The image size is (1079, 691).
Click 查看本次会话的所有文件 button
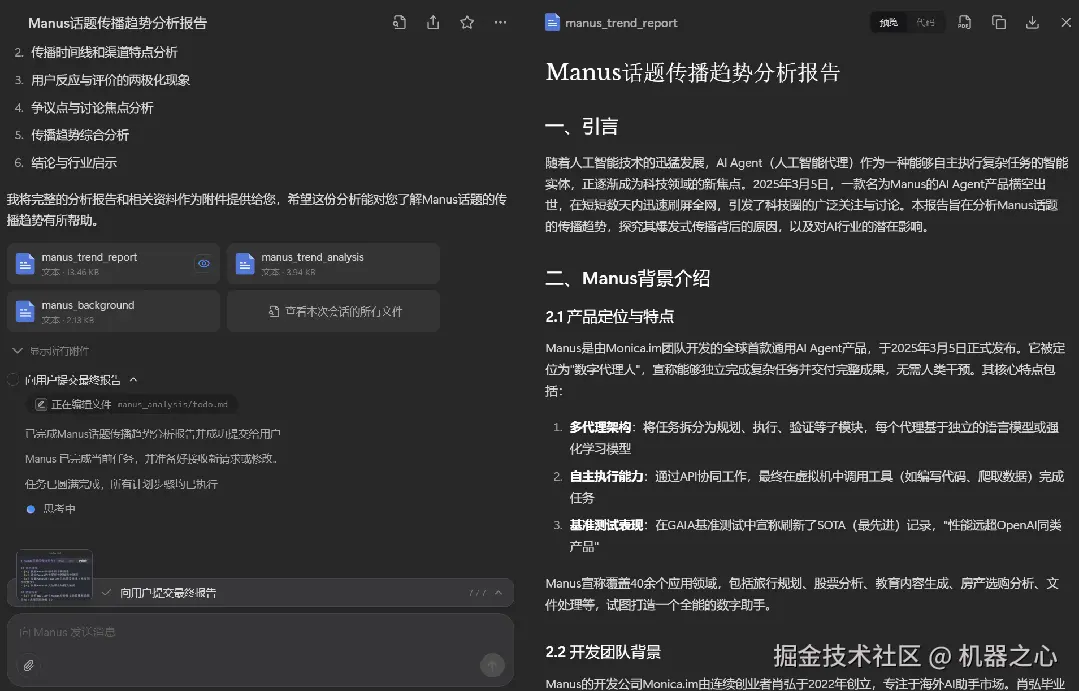tap(333, 312)
